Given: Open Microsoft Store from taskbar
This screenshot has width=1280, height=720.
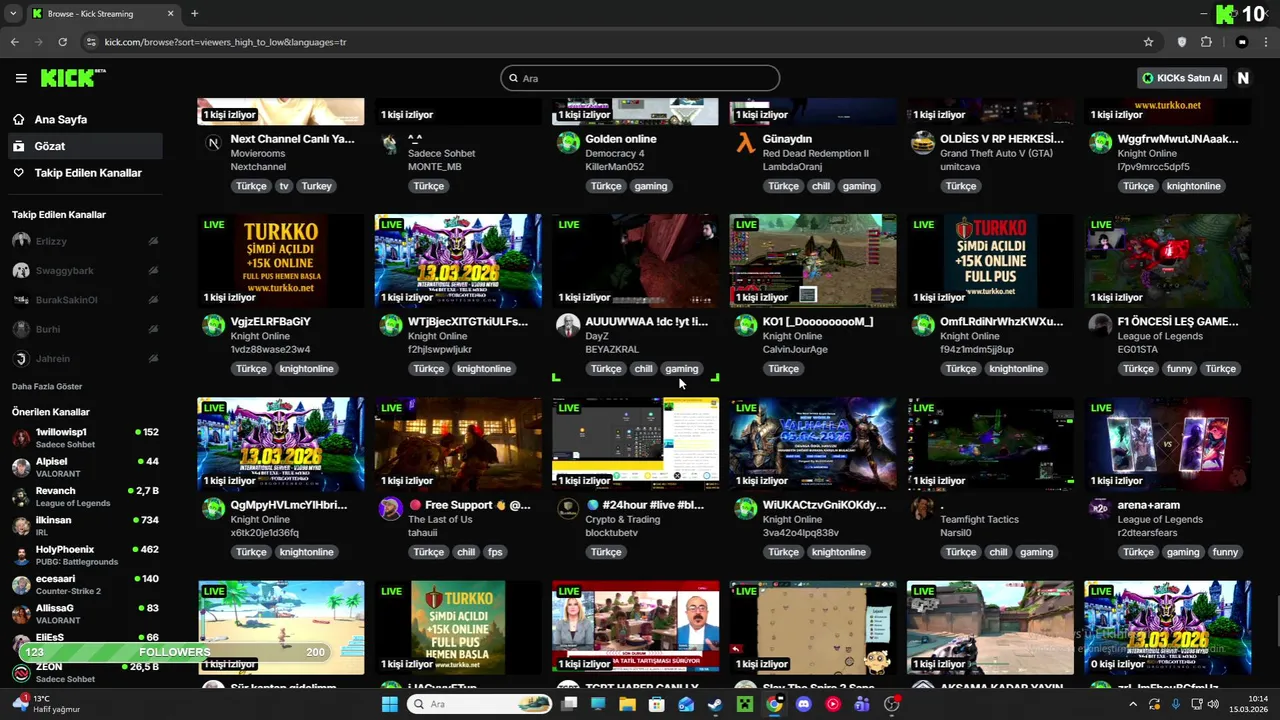Looking at the screenshot, I should pos(656,704).
